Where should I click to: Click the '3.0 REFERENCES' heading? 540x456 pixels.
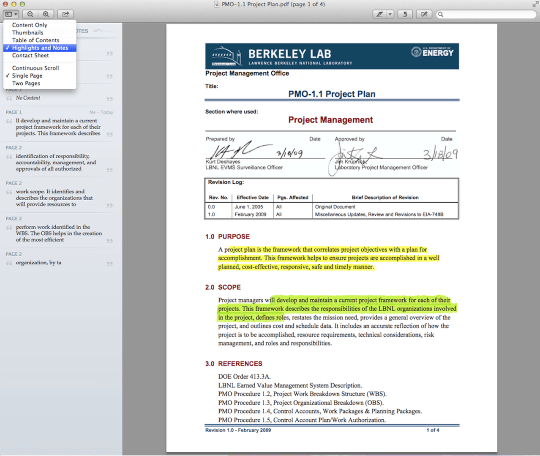pos(233,364)
